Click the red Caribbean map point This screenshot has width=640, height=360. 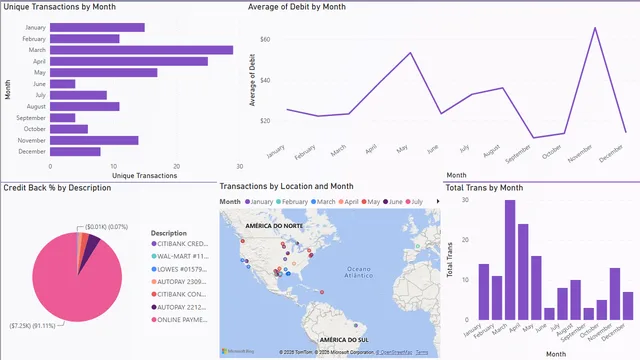[x=322, y=292]
